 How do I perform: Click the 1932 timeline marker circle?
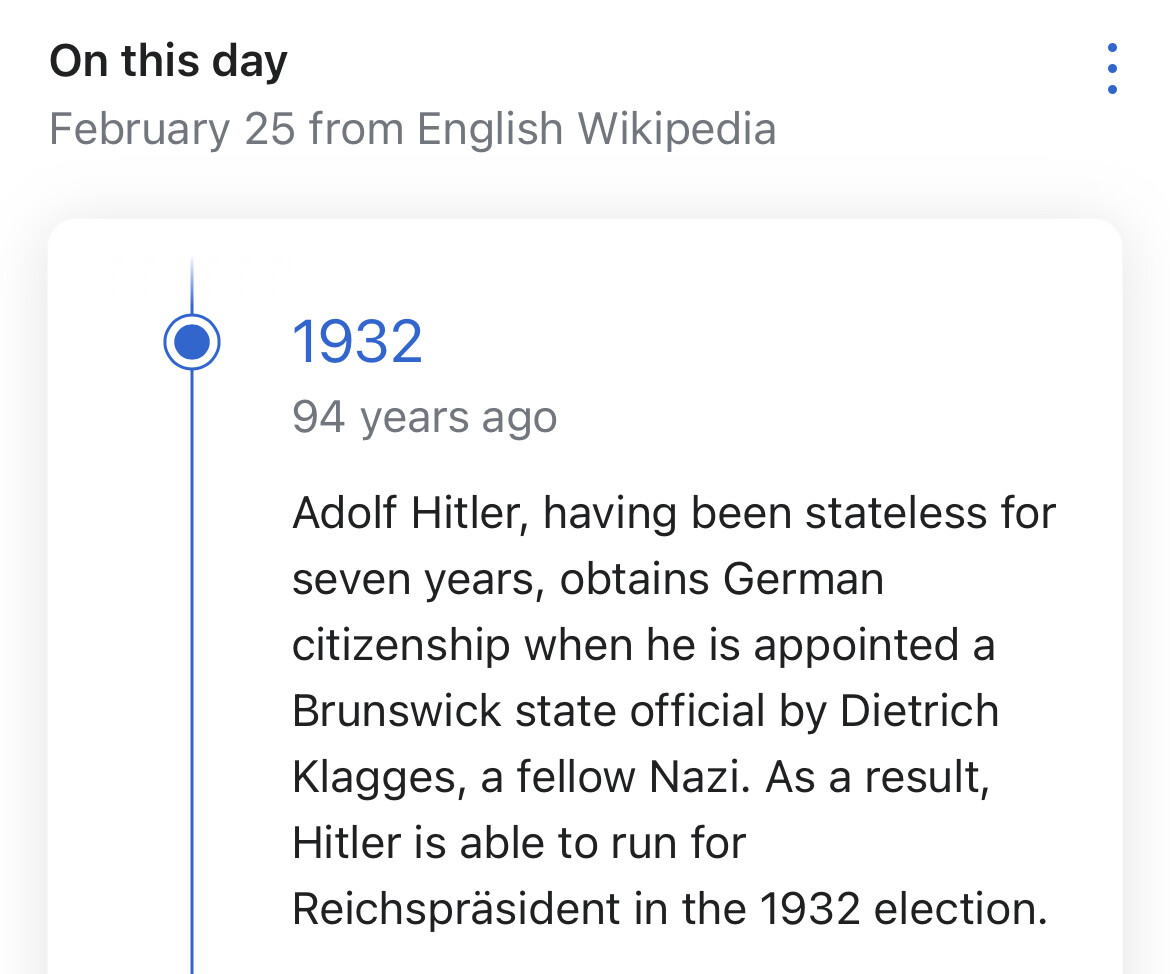[x=191, y=342]
